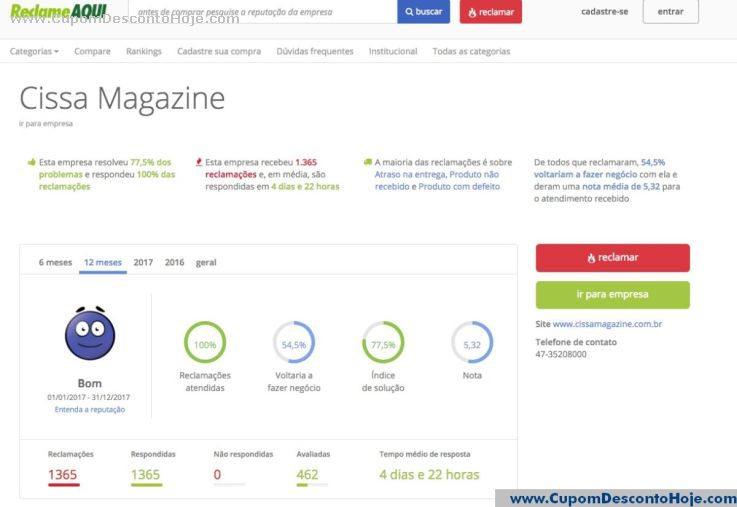Click the red complaints icon next to 1.365 reclamações
The image size is (737, 507).
tap(199, 162)
